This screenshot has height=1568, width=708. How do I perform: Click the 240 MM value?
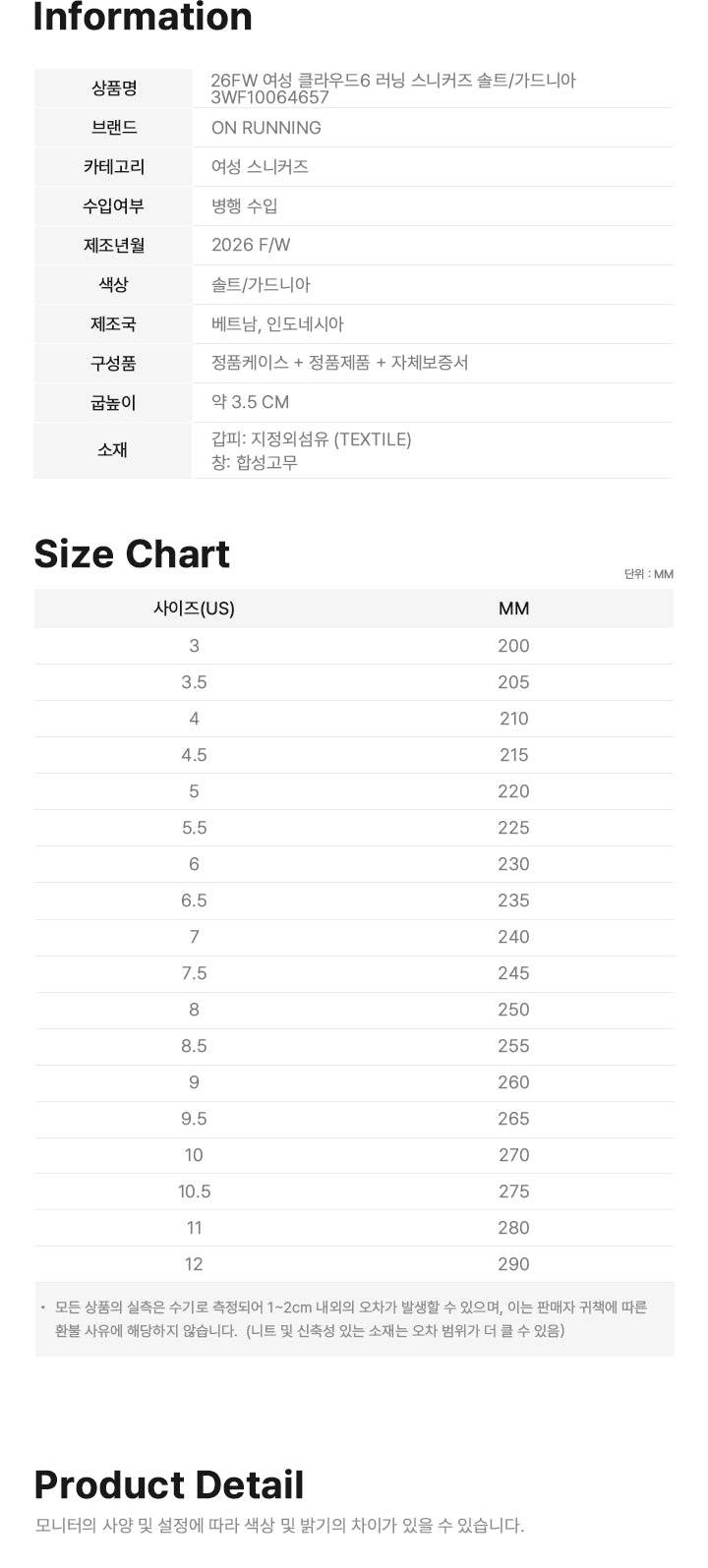[x=513, y=937]
